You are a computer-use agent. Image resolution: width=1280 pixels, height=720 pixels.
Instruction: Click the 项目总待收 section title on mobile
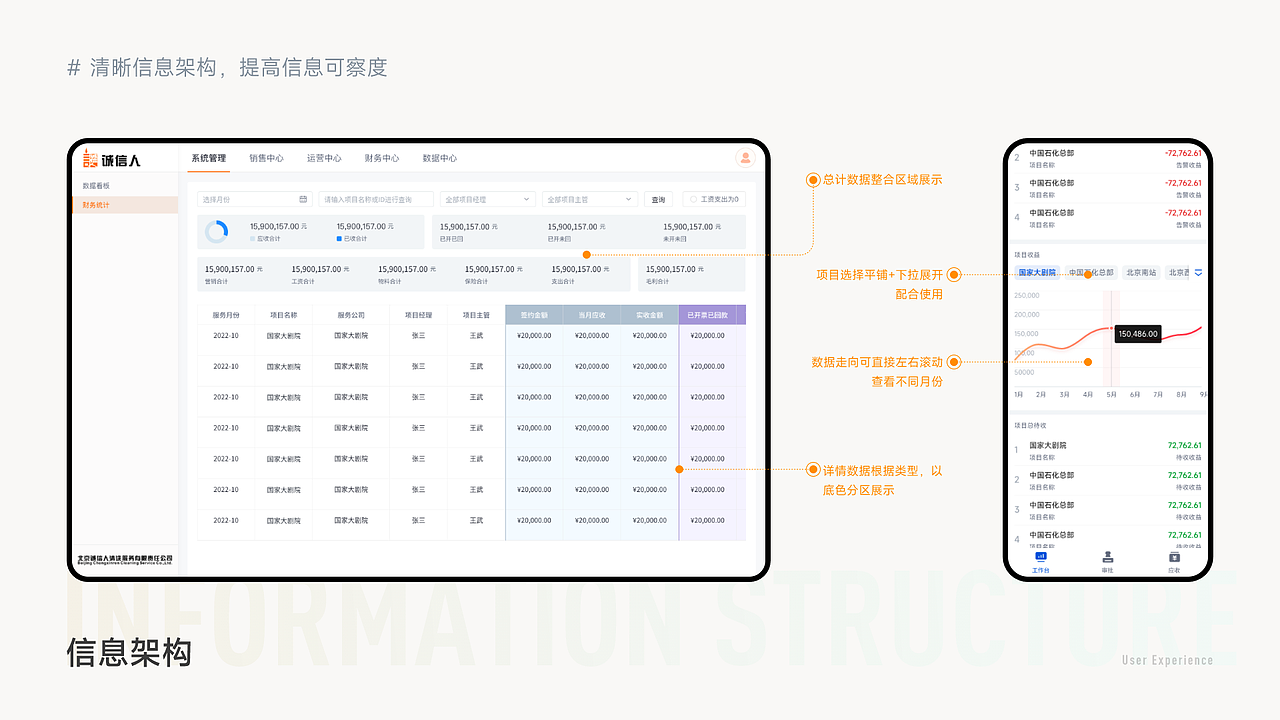click(1030, 425)
